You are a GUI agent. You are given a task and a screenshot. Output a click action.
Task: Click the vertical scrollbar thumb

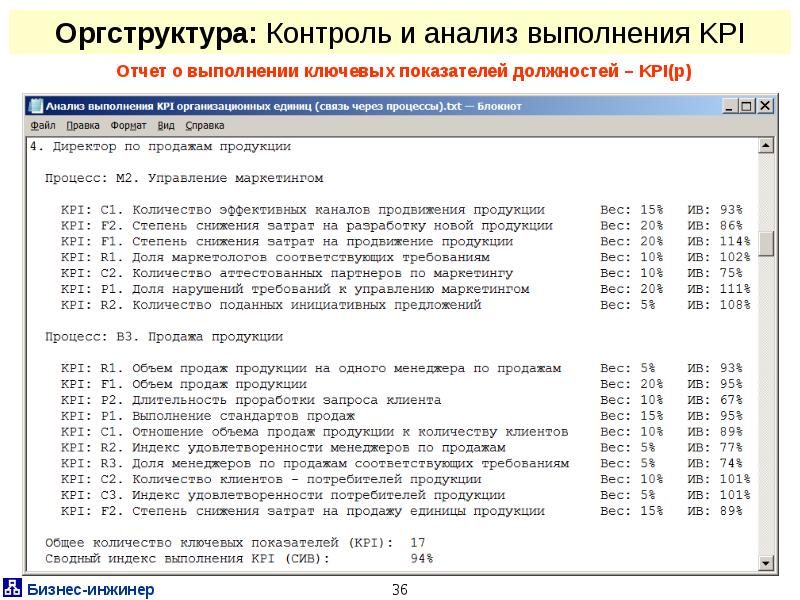click(766, 243)
